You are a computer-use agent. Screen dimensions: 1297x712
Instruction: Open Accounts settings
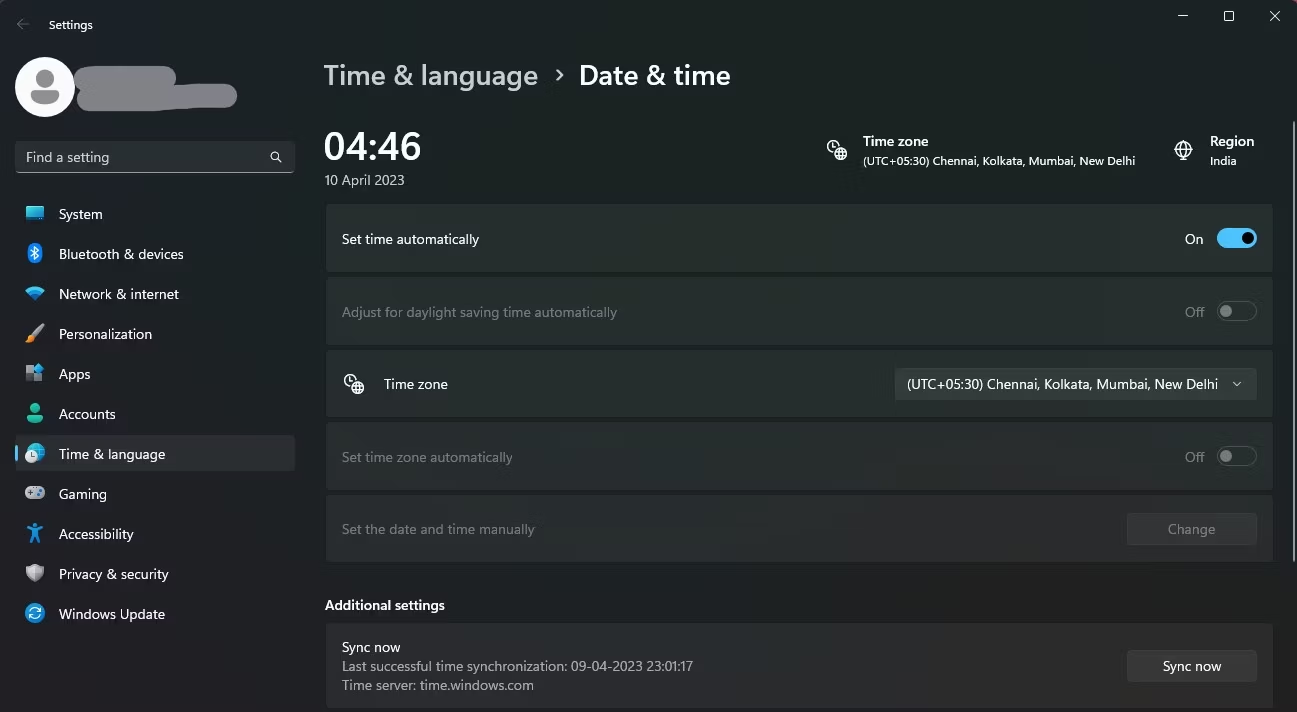[x=155, y=414]
